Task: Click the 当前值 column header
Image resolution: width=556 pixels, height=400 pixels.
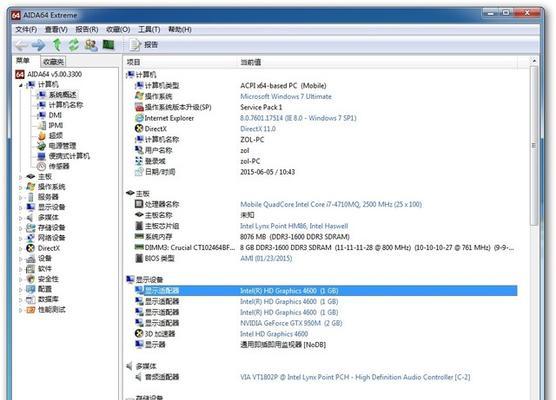Action: 251,62
